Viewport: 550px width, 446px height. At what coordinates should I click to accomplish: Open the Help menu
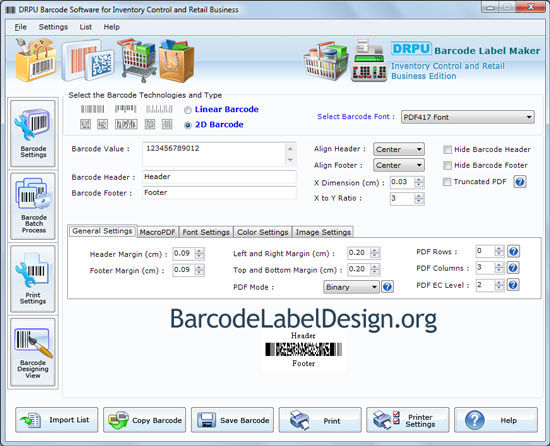[x=111, y=27]
